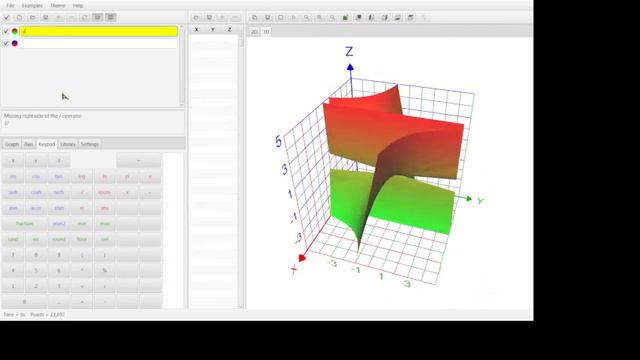640x360 pixels.
Task: Click the log keypad button
Action: (82, 177)
